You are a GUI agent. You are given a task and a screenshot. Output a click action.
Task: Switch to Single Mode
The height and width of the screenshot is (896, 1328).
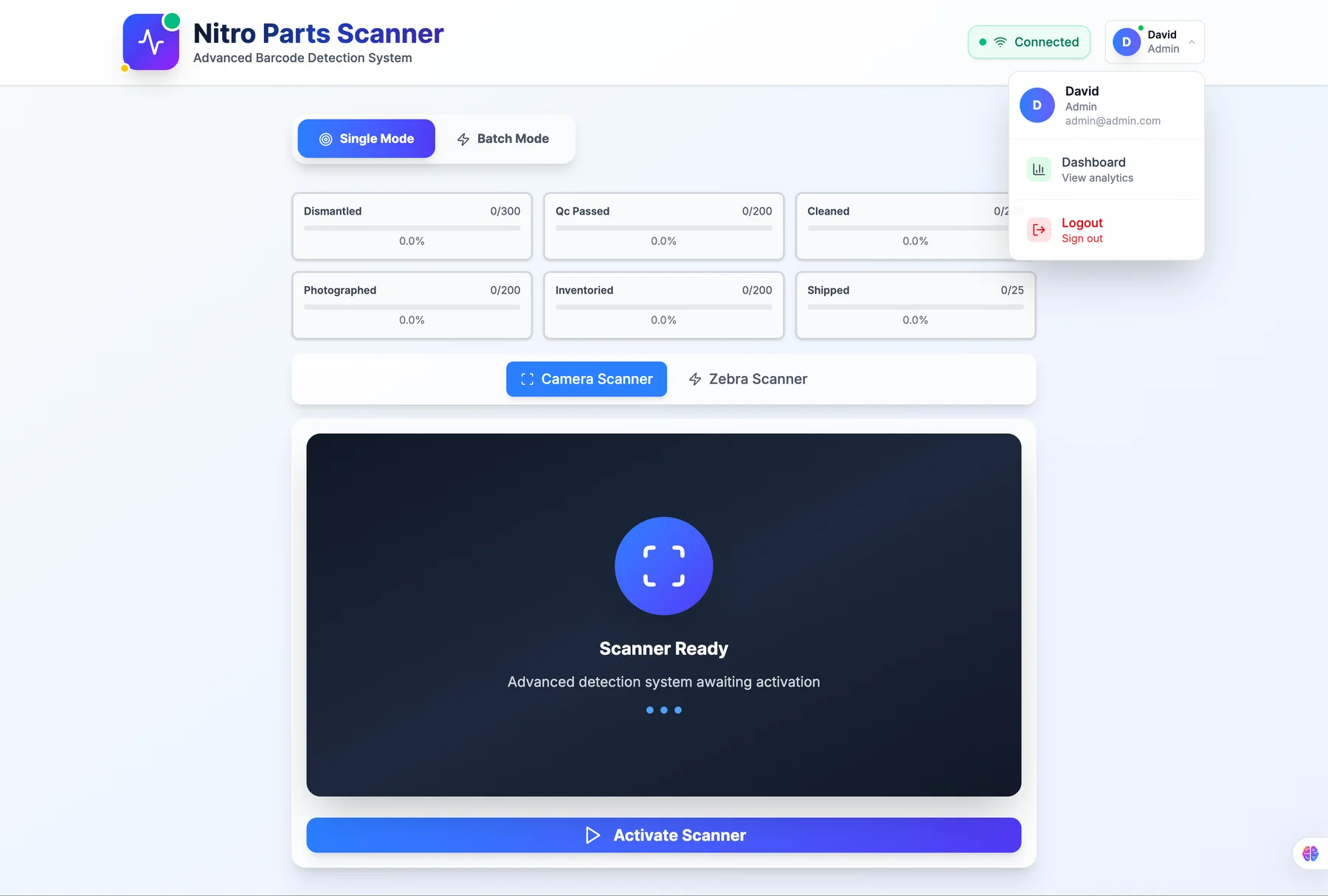[x=367, y=139]
